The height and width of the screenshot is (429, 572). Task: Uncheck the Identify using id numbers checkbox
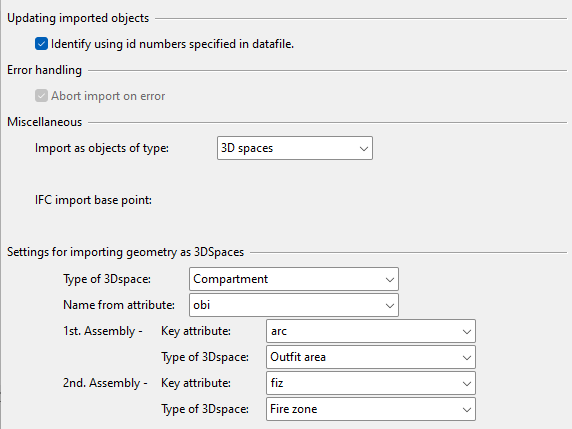click(41, 44)
